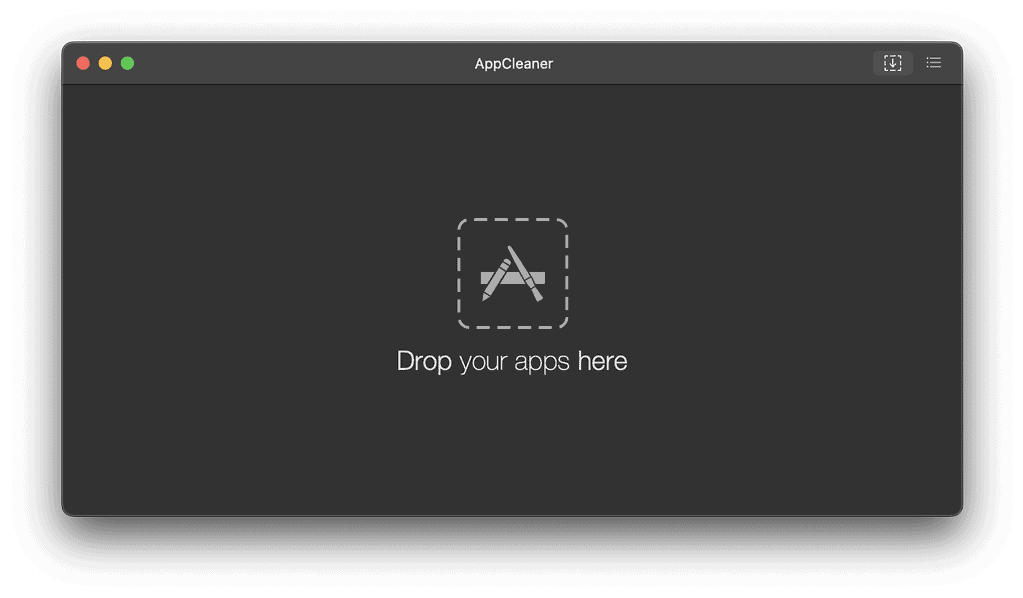The width and height of the screenshot is (1023, 598).
Task: Click the black desktop below the window
Action: point(512,560)
